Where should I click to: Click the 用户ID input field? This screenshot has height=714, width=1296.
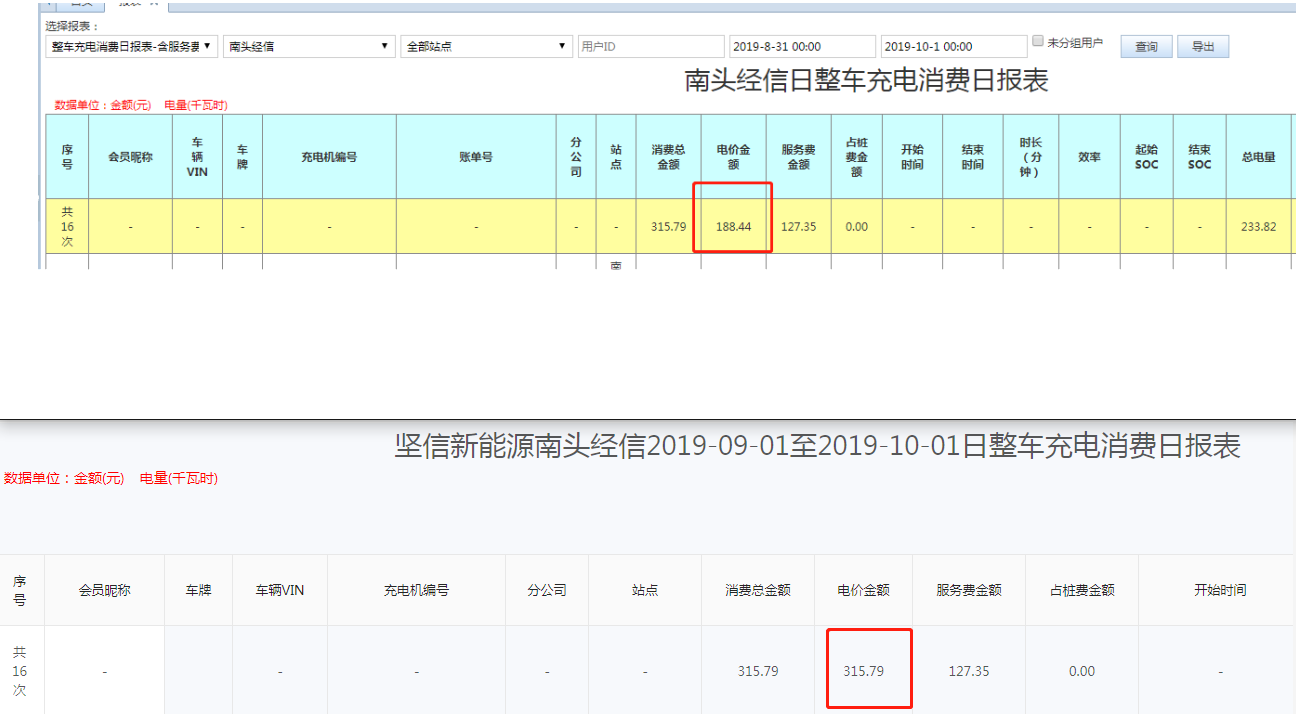point(651,46)
